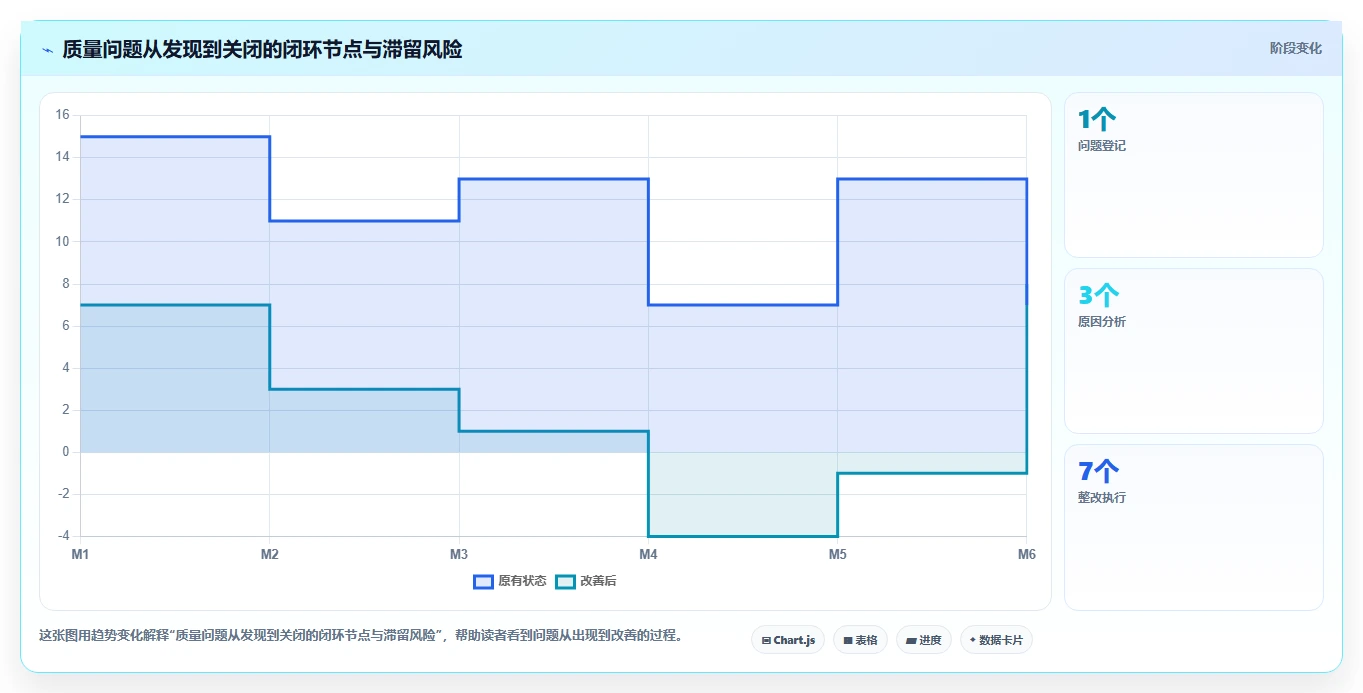1363x693 pixels.
Task: Click the y-axis value 14
Action: tap(62, 157)
